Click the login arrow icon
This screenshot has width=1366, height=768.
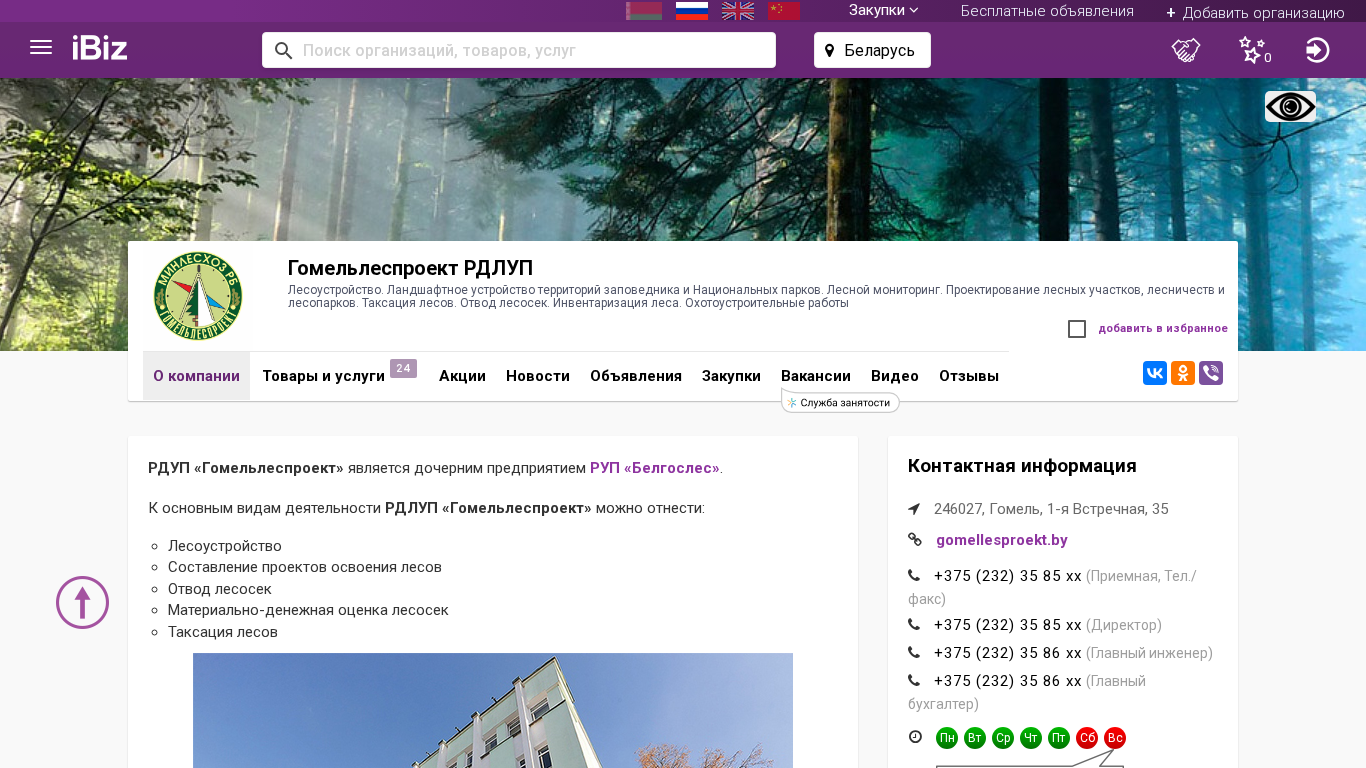[1317, 50]
